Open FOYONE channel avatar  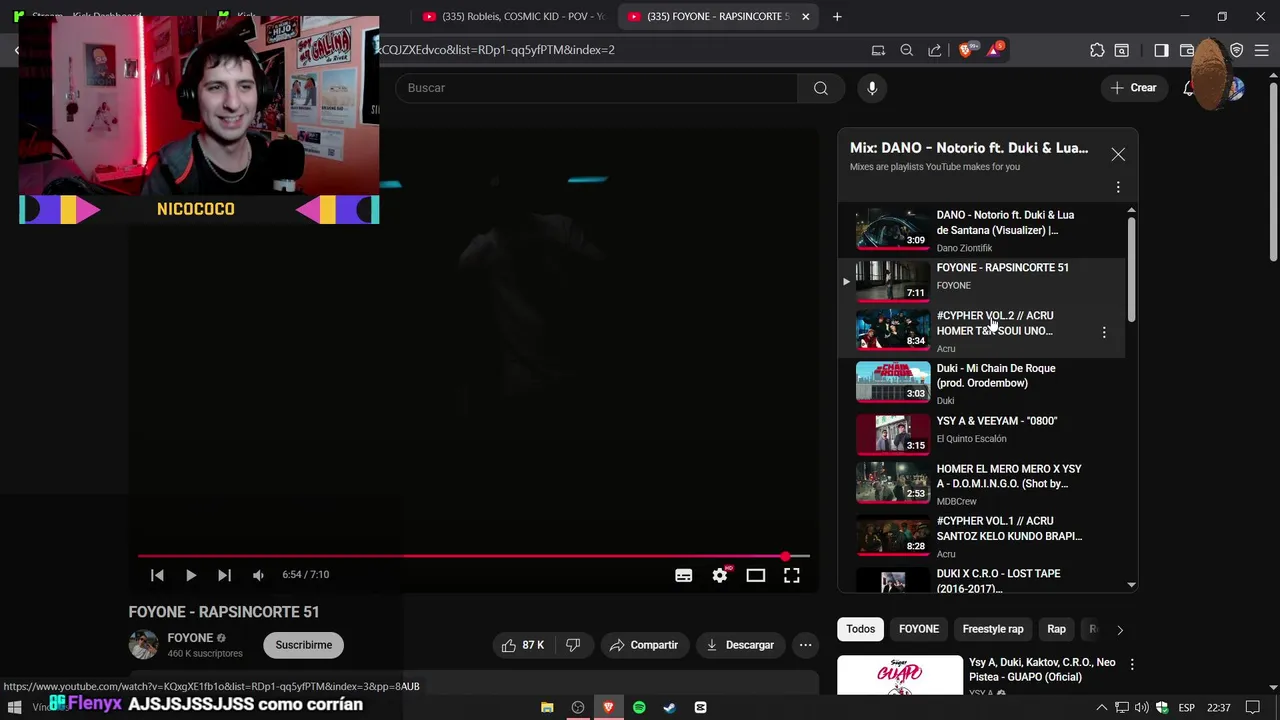click(x=143, y=645)
